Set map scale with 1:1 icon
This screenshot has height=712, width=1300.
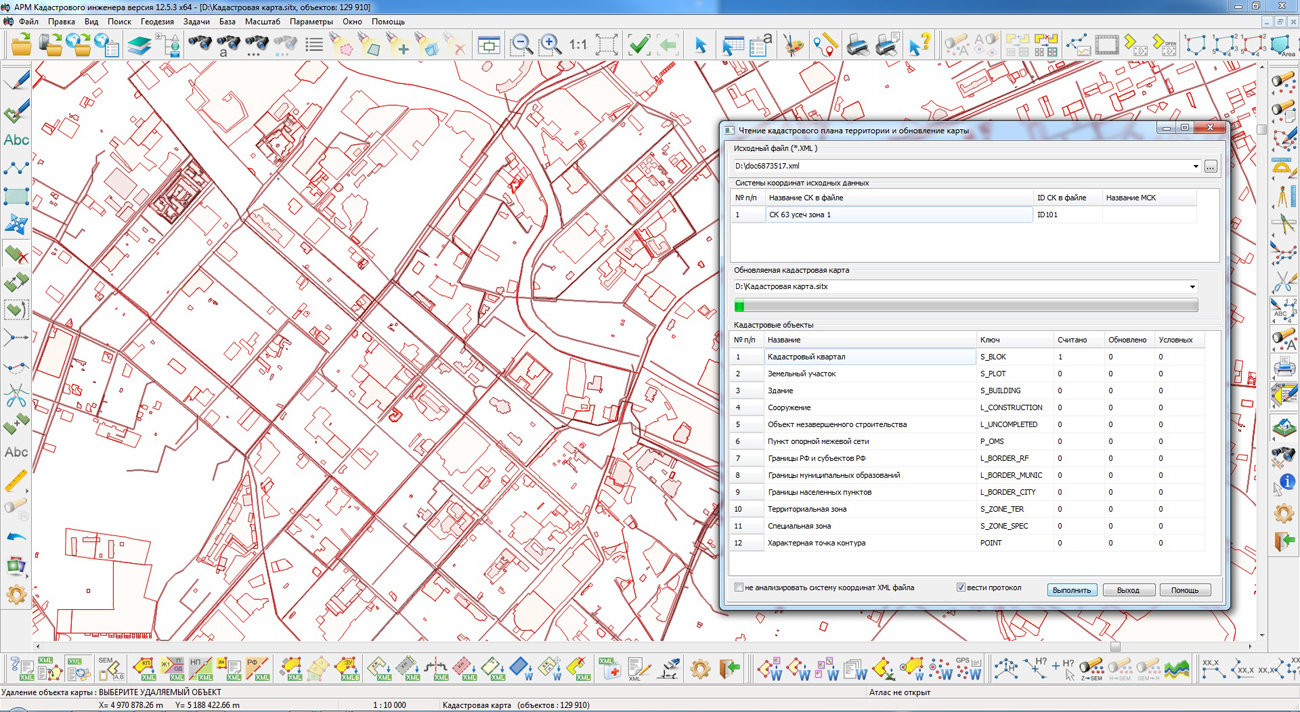click(578, 45)
